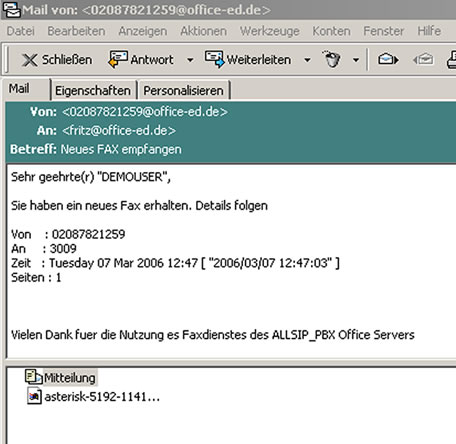This screenshot has height=444, width=456.
Task: Open next mail with envelope arrow icon
Action: point(388,60)
